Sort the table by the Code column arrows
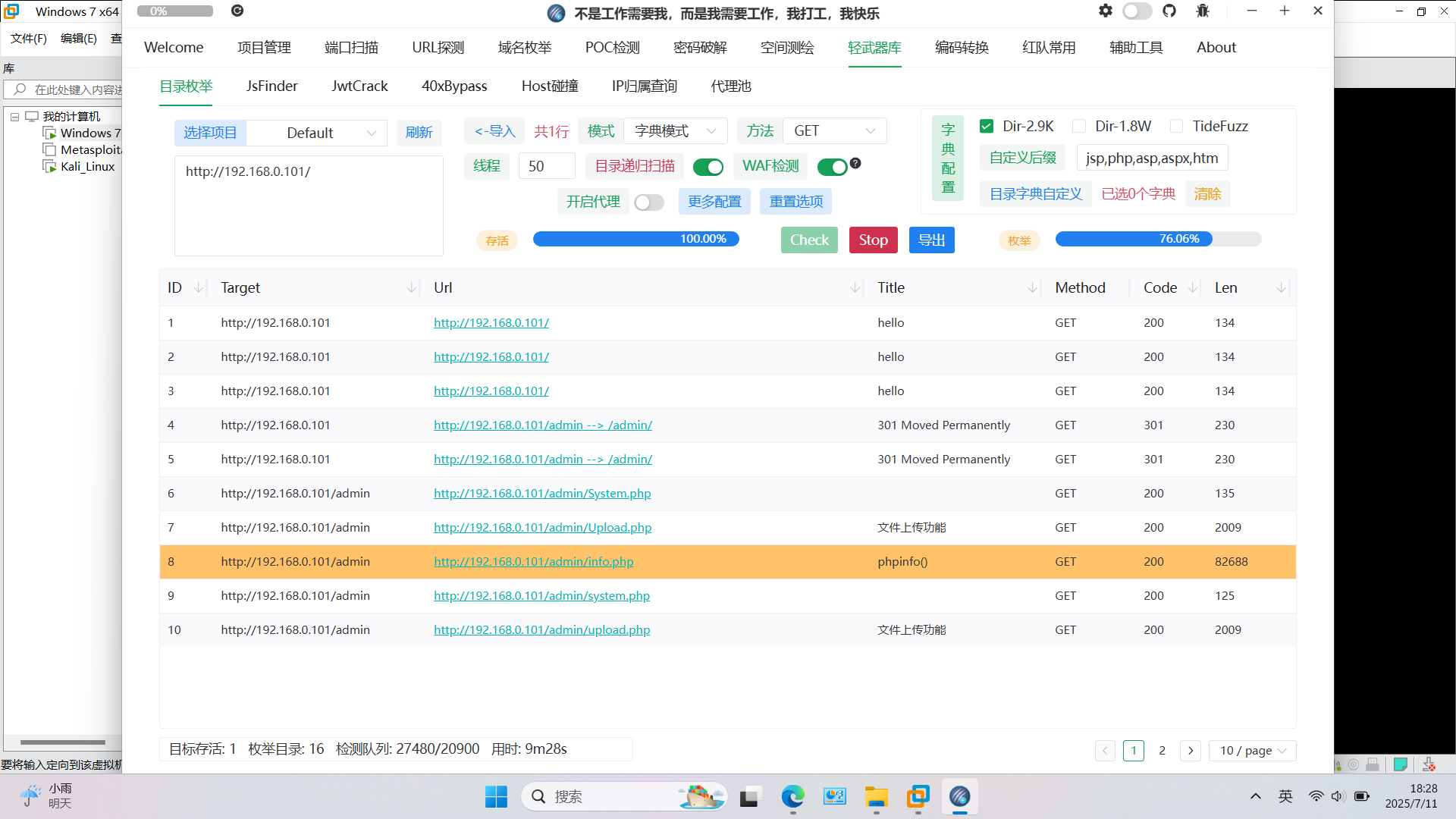 coord(1192,287)
